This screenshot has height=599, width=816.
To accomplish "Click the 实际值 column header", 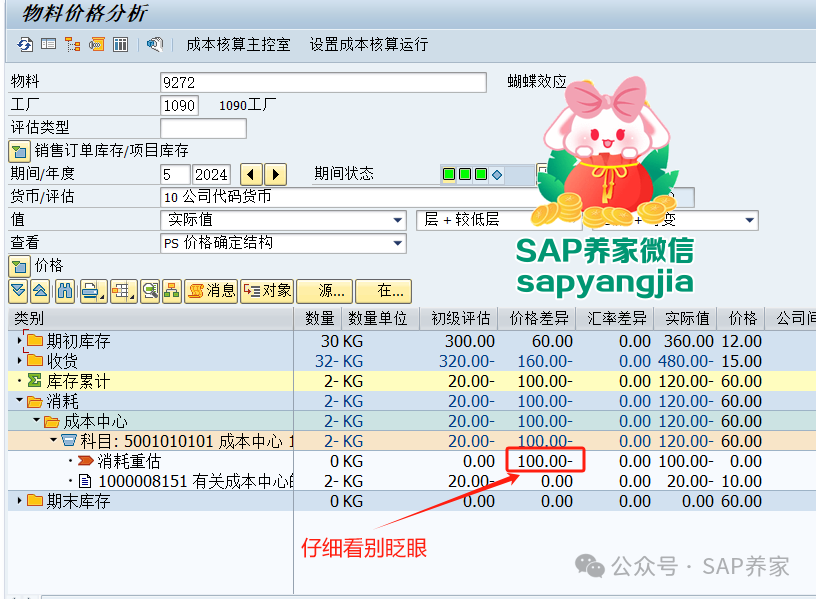I will 686,318.
